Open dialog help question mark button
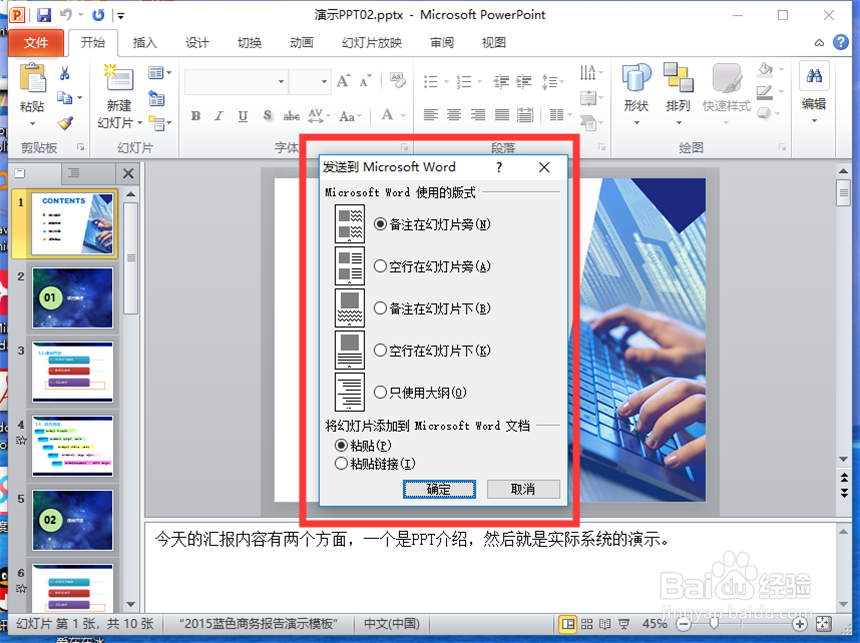The height and width of the screenshot is (643, 860). pos(499,167)
